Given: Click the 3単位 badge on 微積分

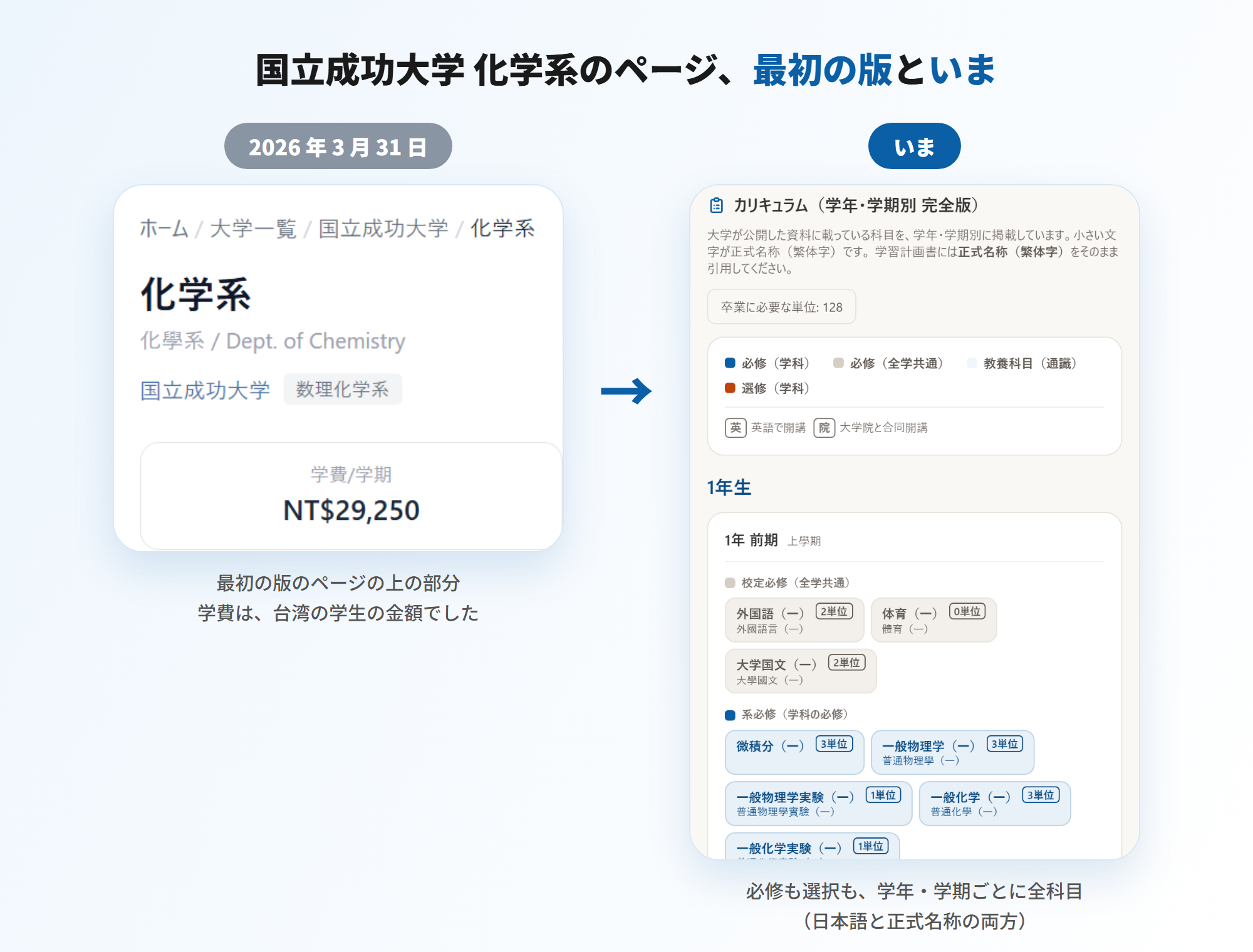Looking at the screenshot, I should [x=834, y=744].
